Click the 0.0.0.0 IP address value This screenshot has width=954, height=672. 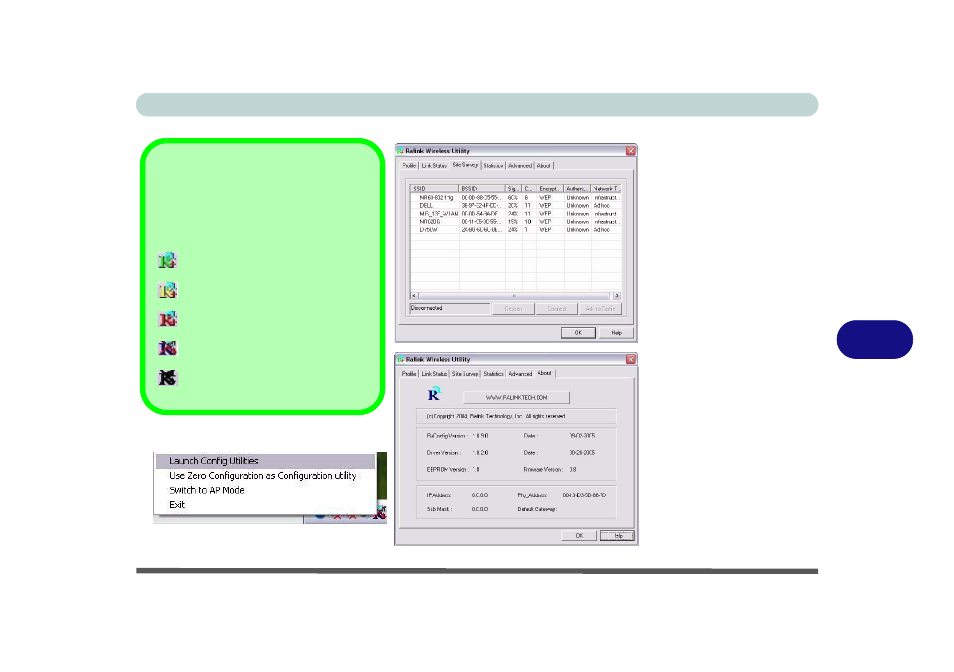click(479, 495)
